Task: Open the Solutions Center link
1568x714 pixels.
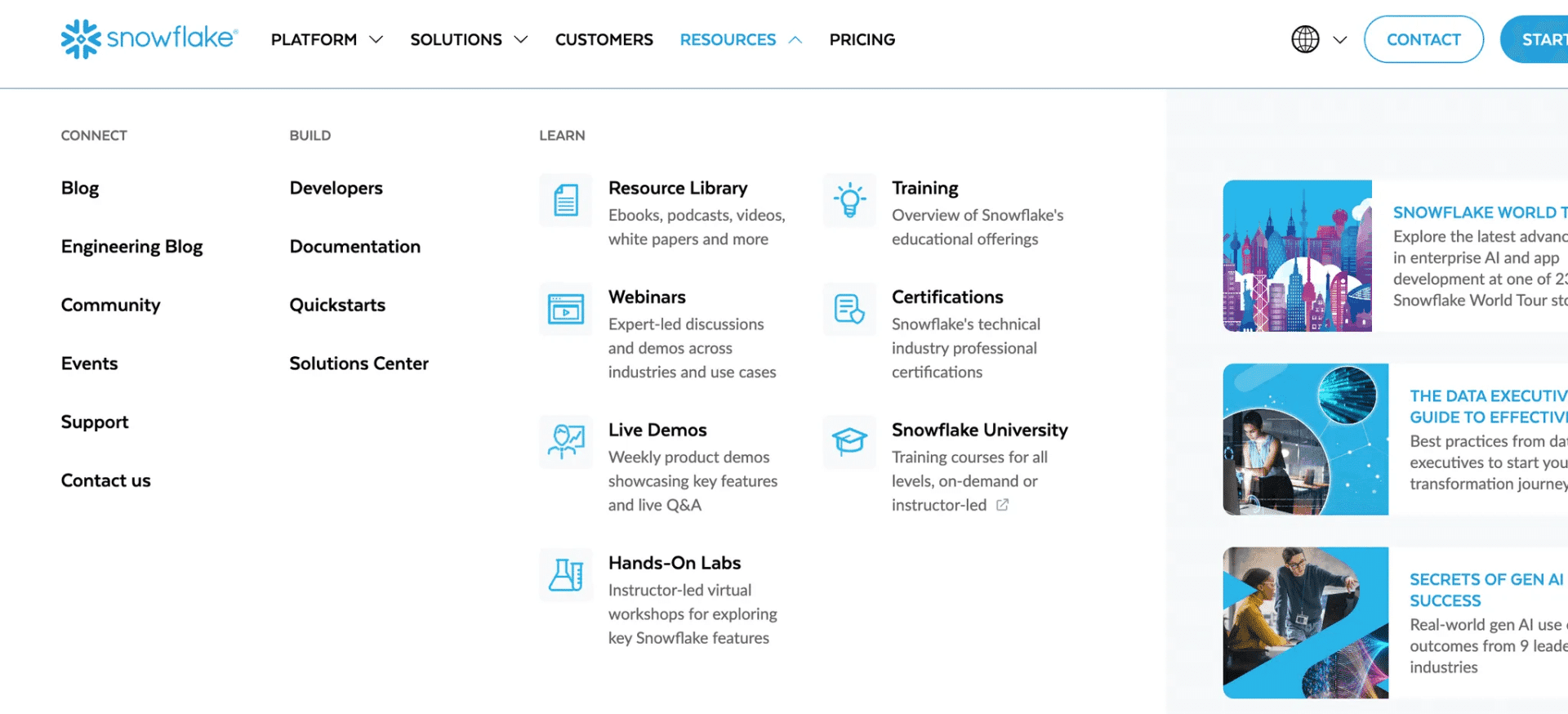Action: point(359,364)
